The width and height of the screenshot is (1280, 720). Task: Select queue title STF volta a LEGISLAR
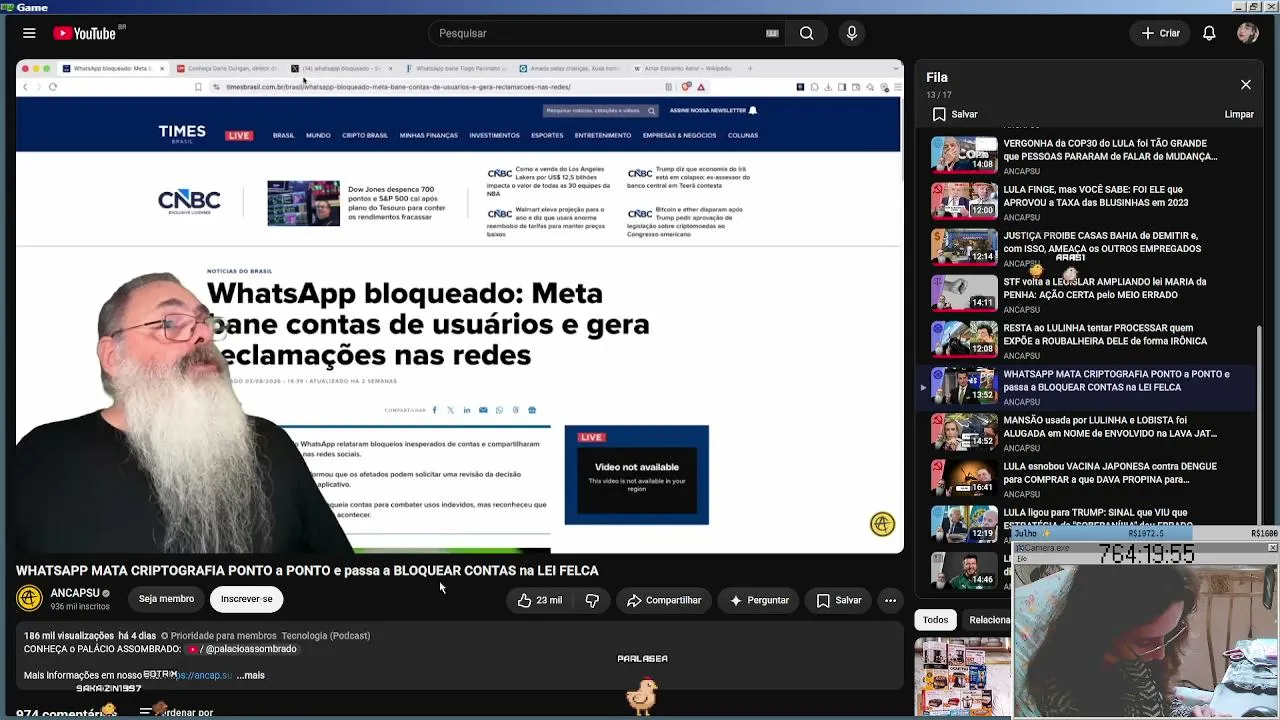point(1104,288)
